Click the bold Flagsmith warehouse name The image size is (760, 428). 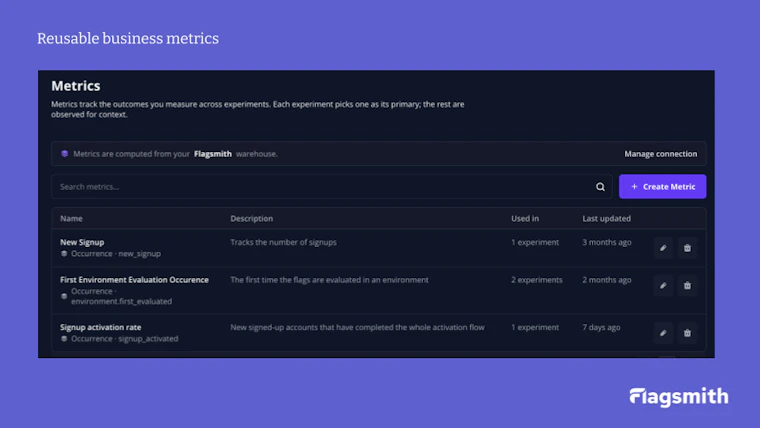point(213,154)
